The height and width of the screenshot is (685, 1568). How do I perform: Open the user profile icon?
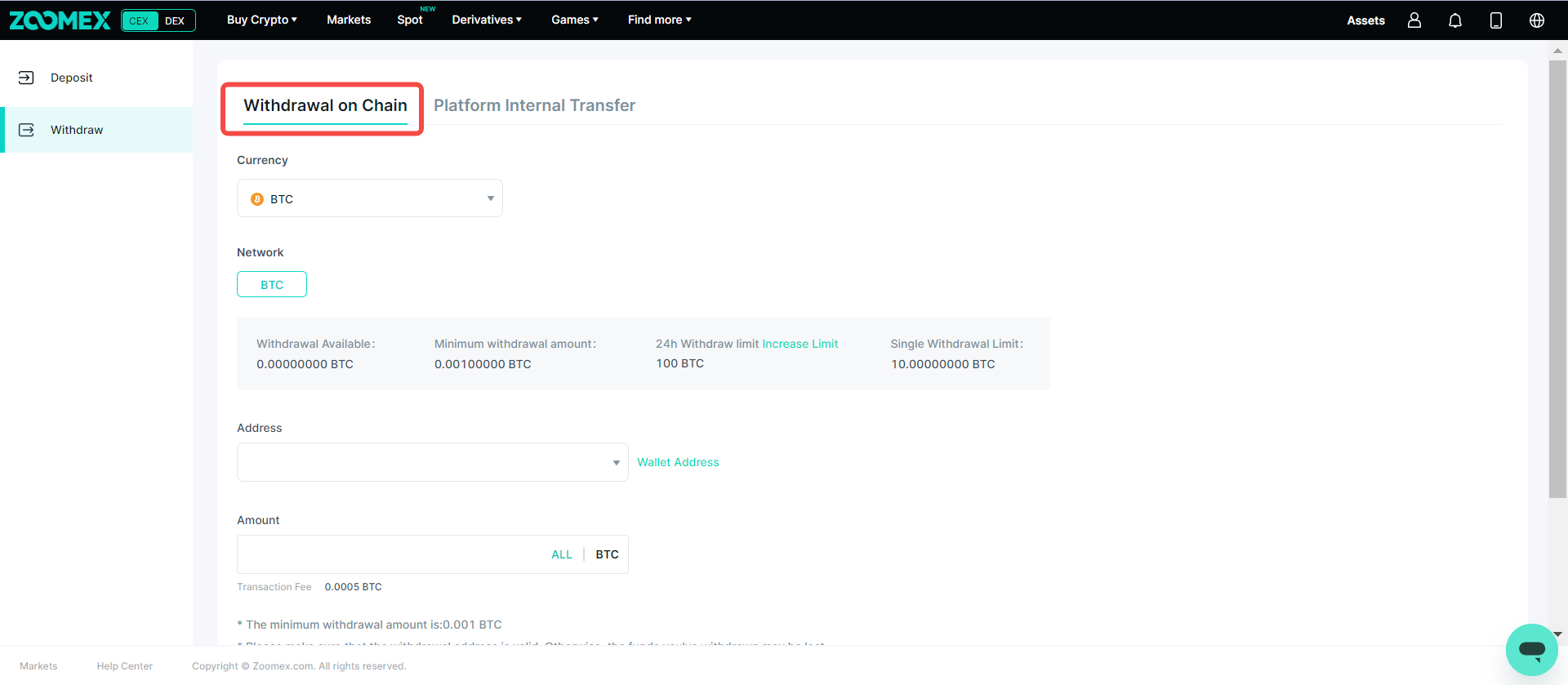point(1414,20)
